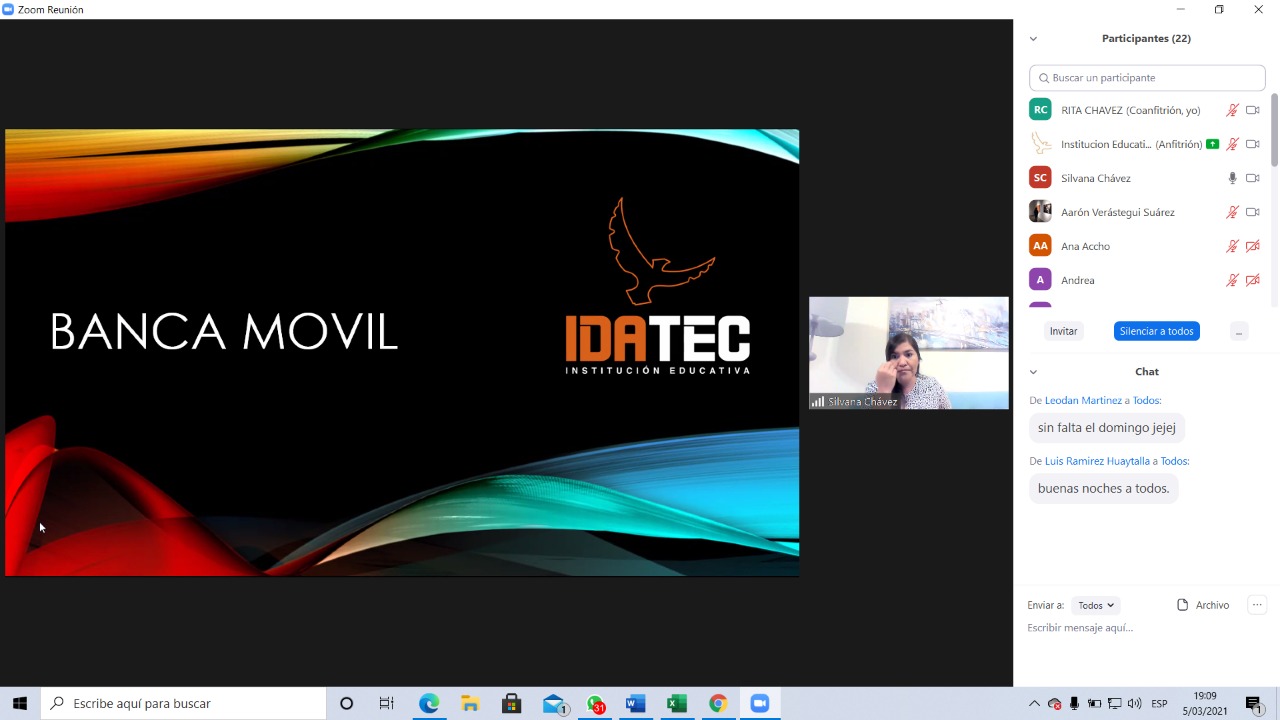Open chat more options ellipsis
The width and height of the screenshot is (1280, 720).
click(1257, 605)
